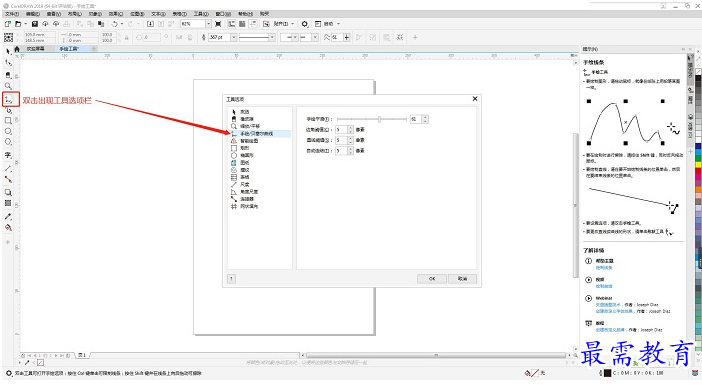Open the outline width dropdown

coord(233,38)
